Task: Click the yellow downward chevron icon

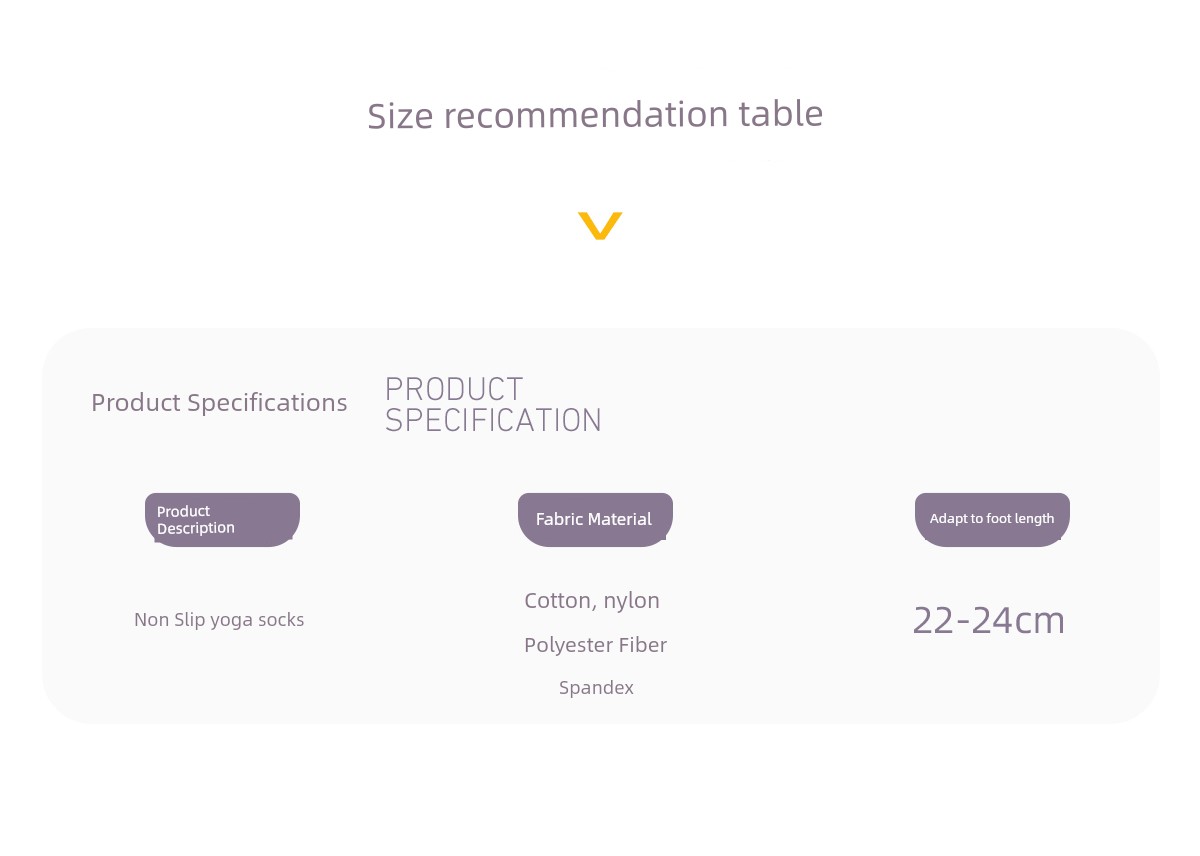Action: pos(600,226)
